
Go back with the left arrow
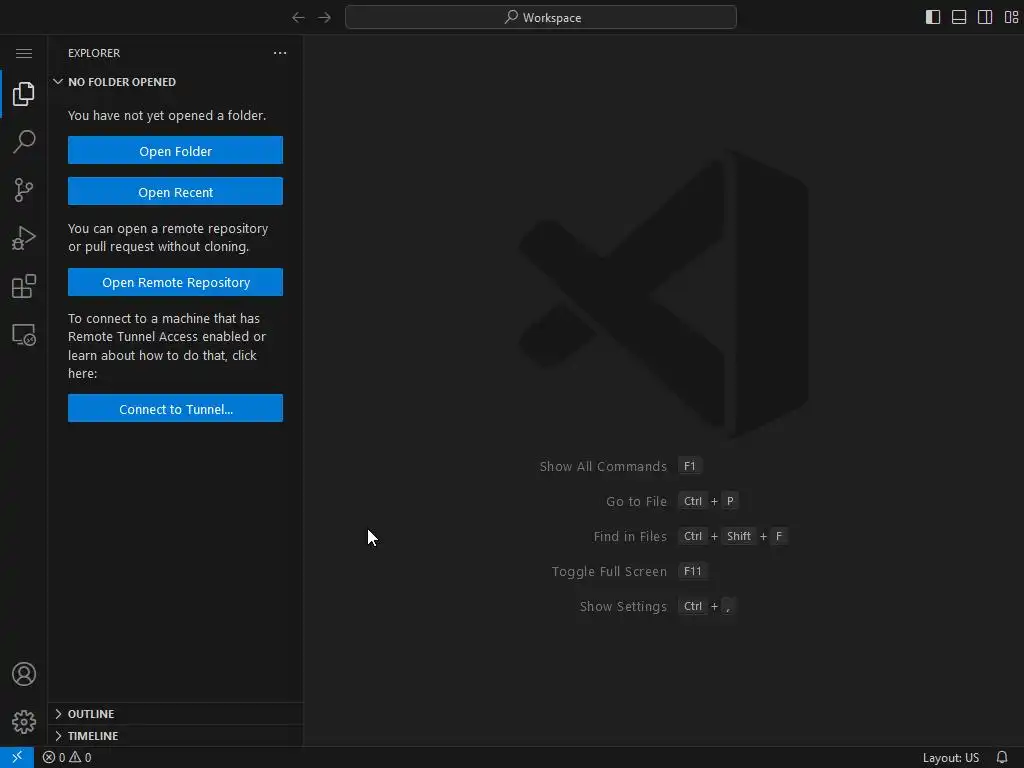[298, 18]
